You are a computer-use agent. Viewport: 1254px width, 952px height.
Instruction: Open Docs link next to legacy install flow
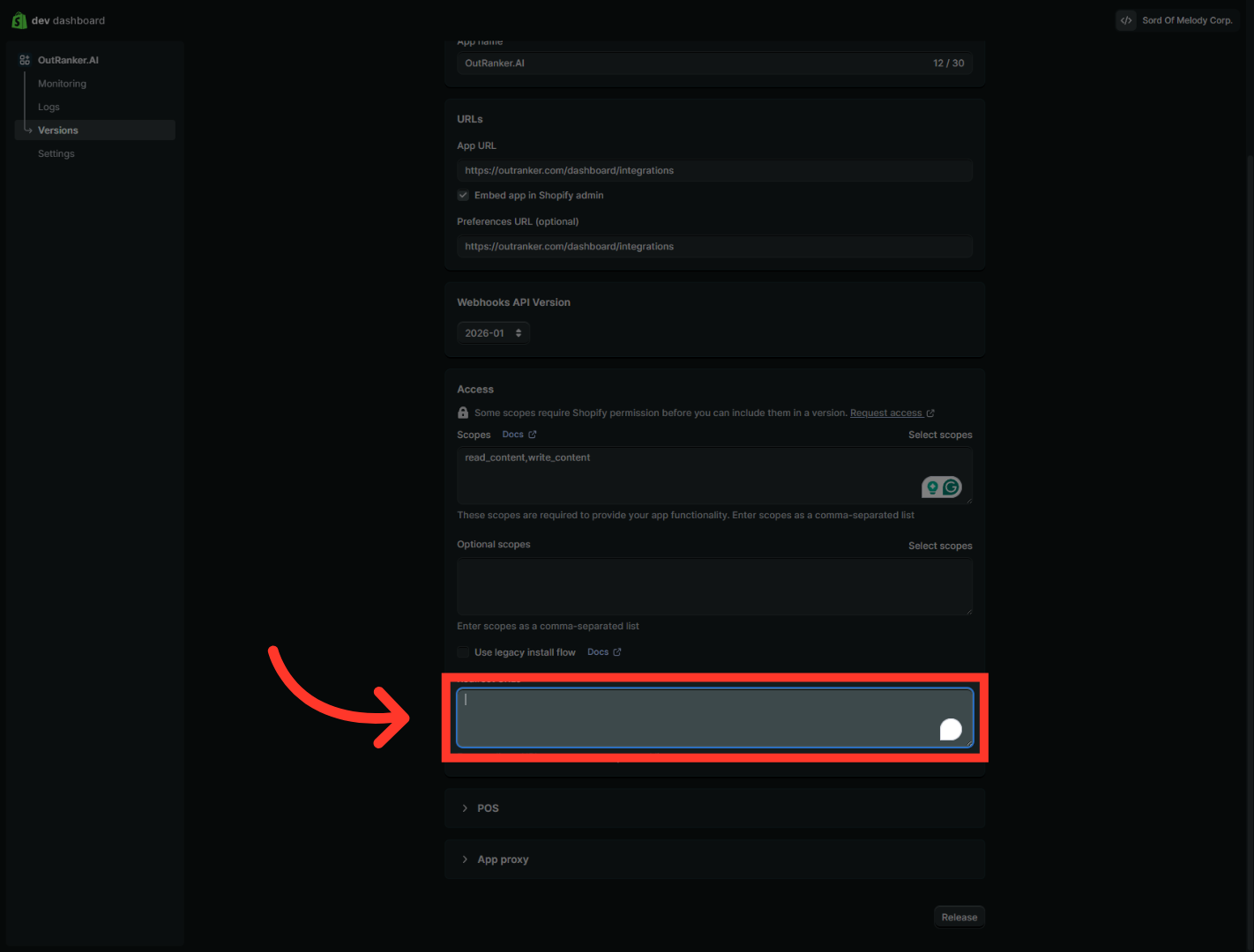point(598,652)
